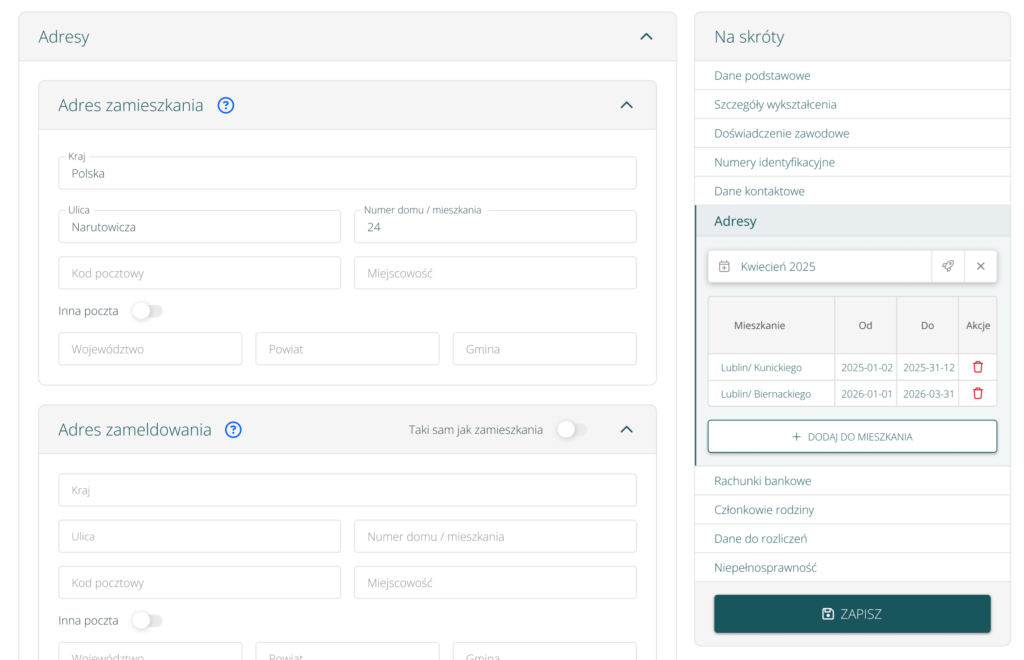Collapse the Adres zamieszkania panel

(626, 105)
